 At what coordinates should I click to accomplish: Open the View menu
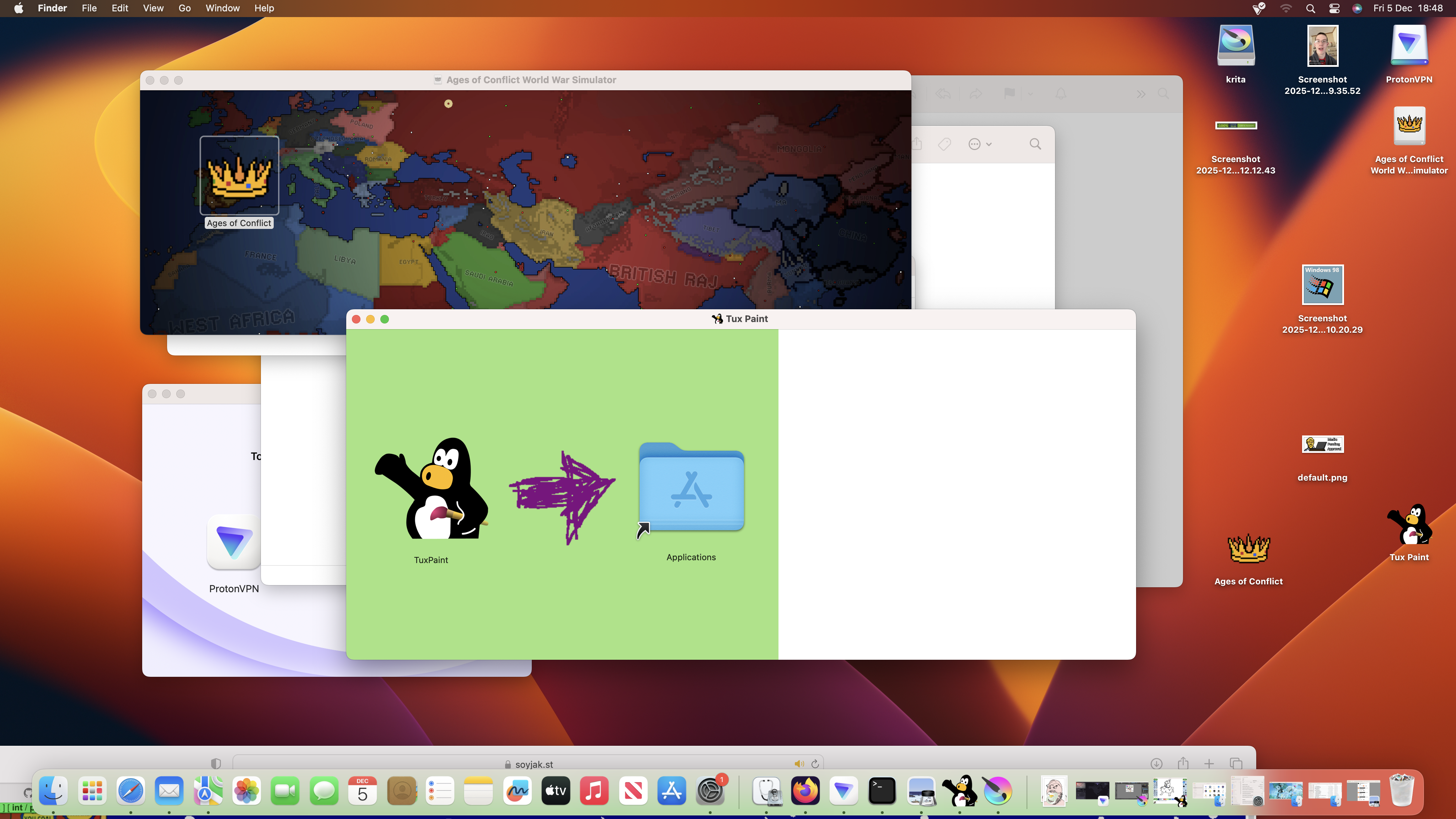pos(152,8)
